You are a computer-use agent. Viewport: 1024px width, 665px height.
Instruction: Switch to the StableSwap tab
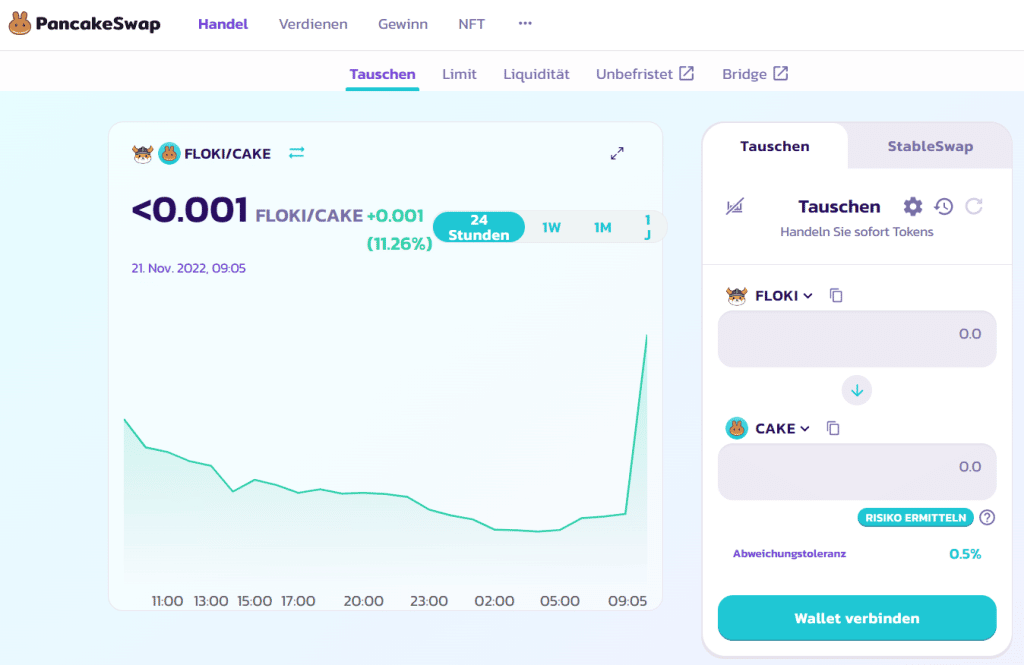(929, 146)
